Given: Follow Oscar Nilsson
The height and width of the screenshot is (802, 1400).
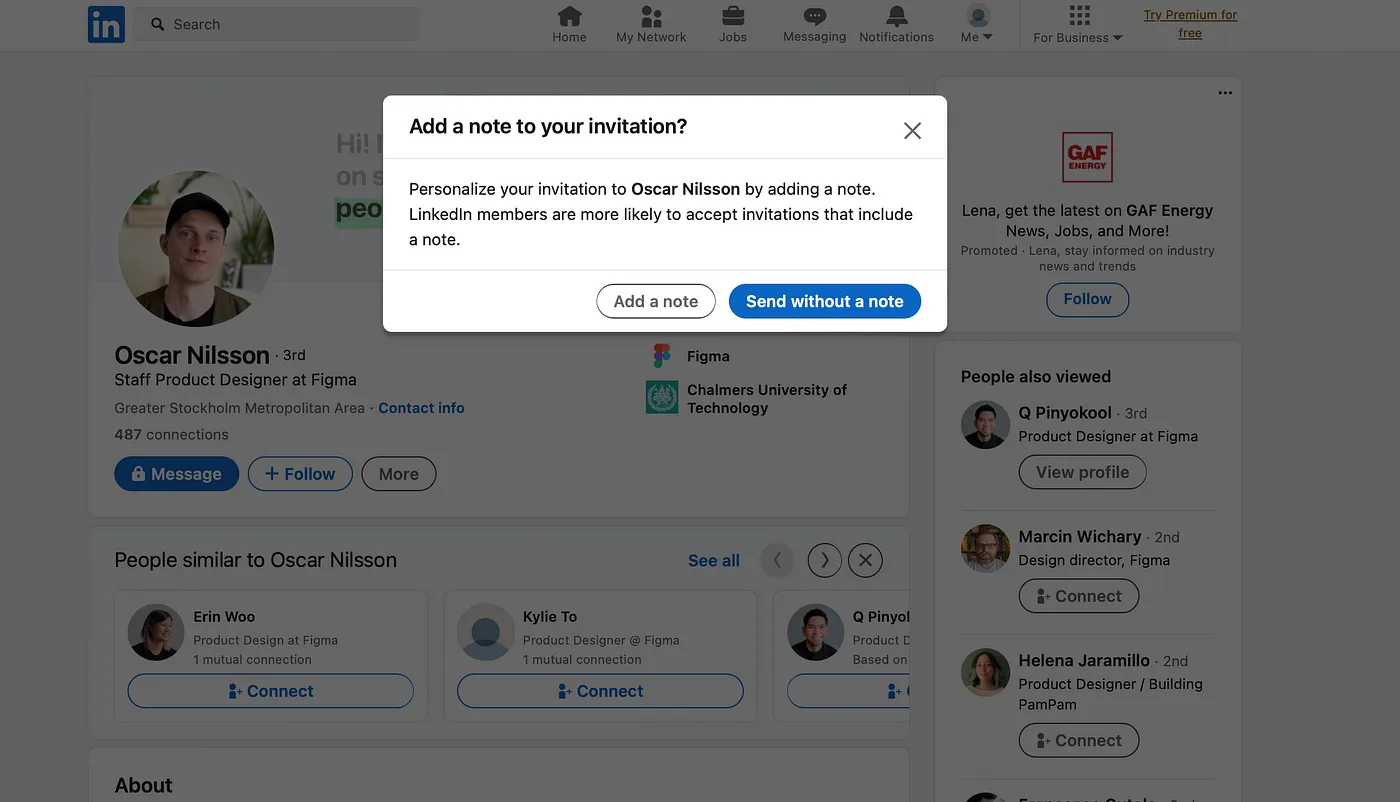Looking at the screenshot, I should click(x=300, y=474).
